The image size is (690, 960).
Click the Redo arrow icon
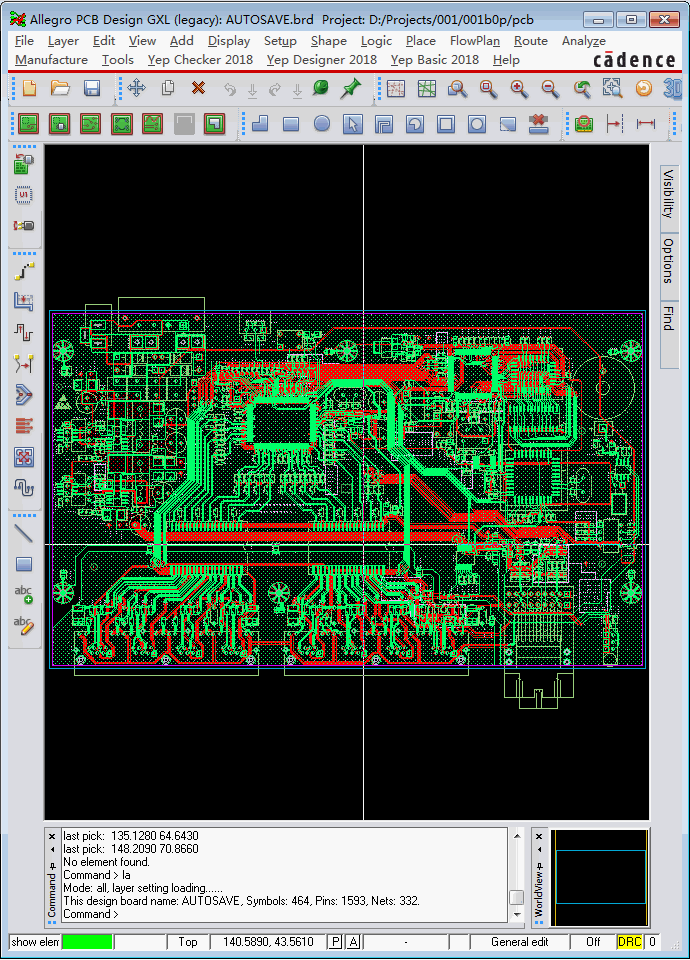(275, 89)
